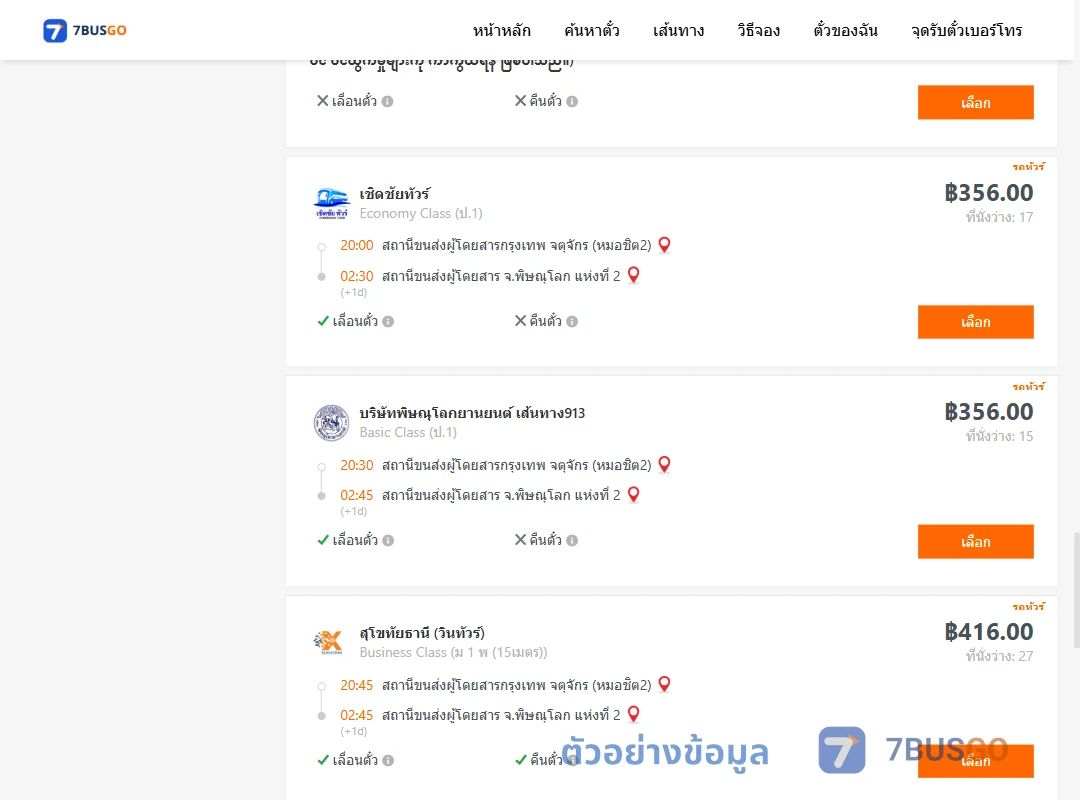
Task: Click พิษณุโลกยานยนต์ company emblem logo
Action: pos(331,422)
